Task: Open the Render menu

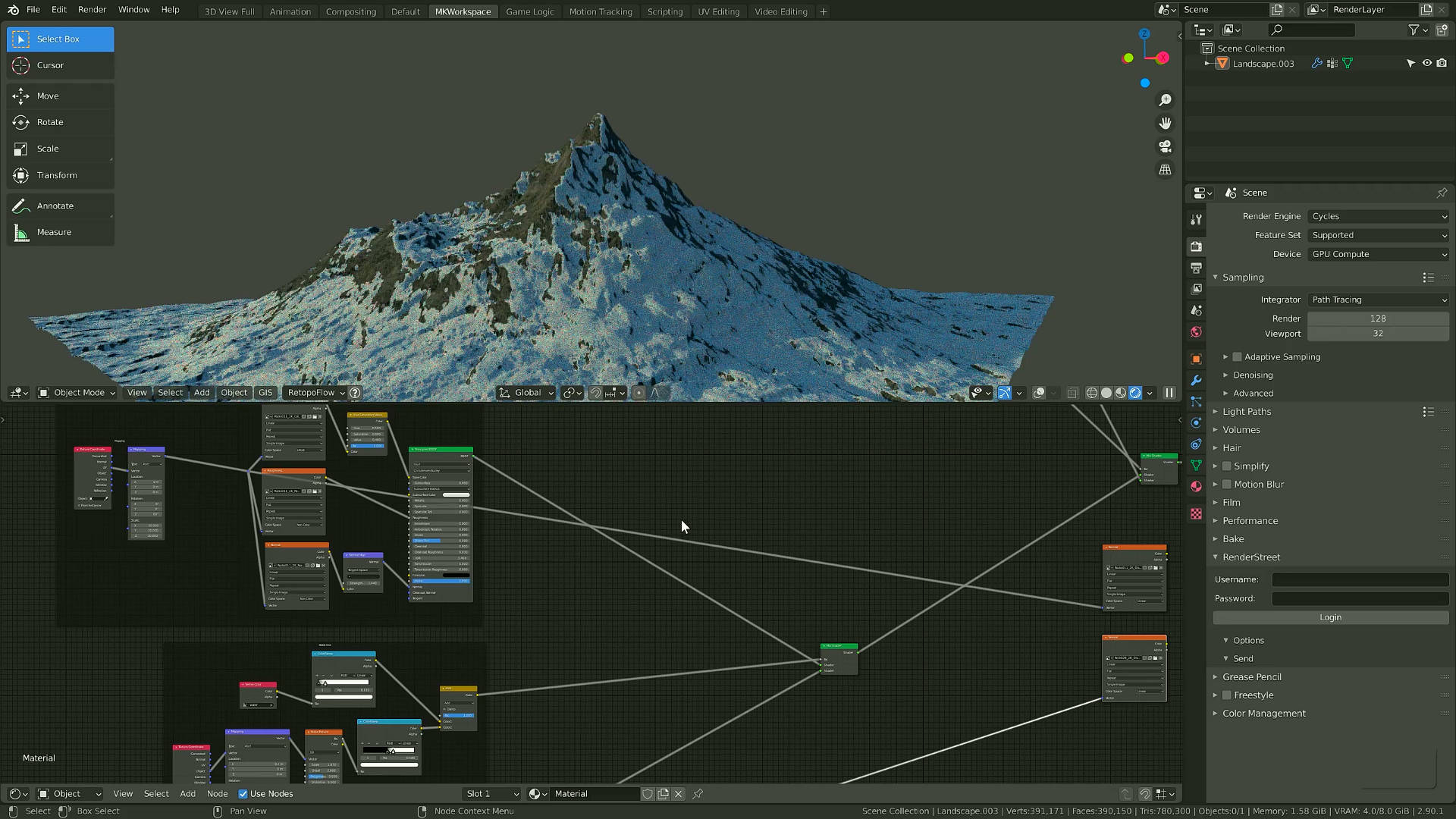Action: point(92,10)
